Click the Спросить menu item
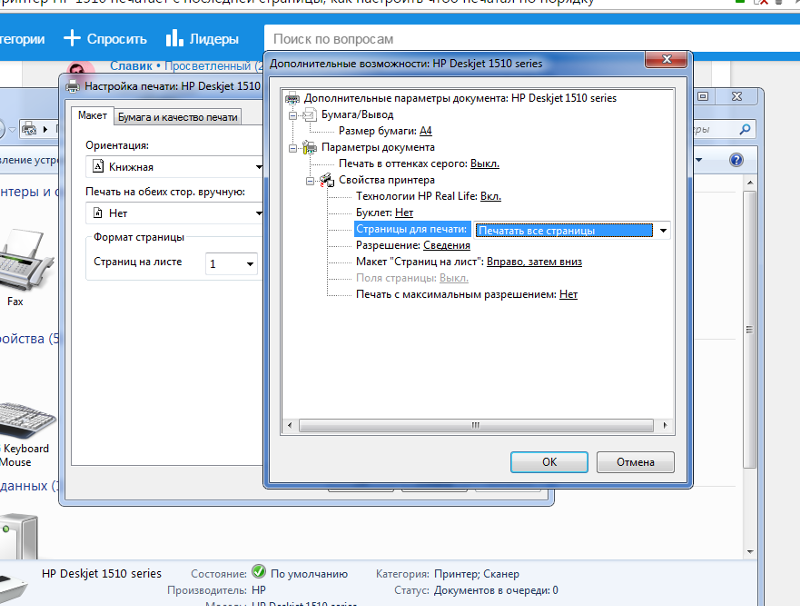Screen dimensions: 800x606 click(105, 39)
